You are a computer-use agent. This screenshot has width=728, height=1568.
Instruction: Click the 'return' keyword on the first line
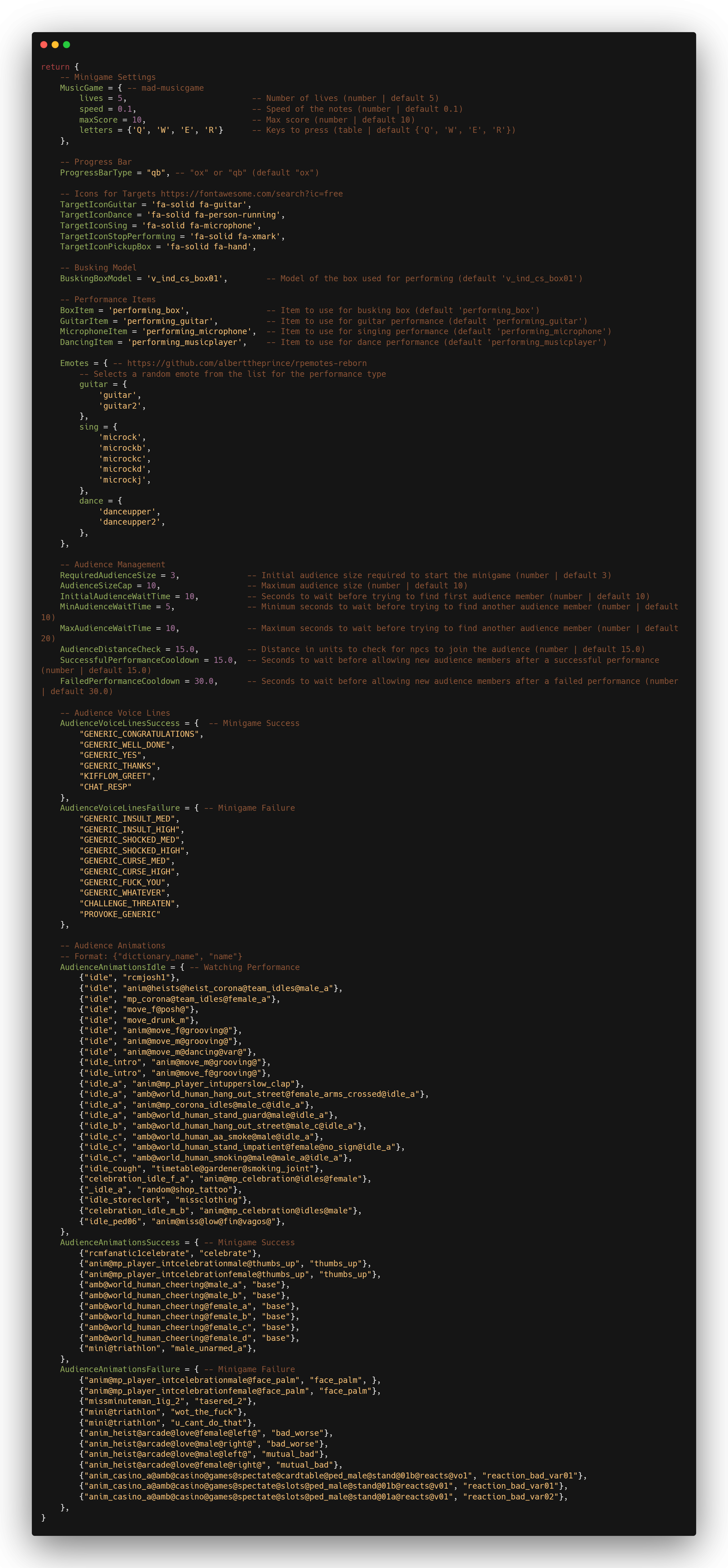point(55,67)
